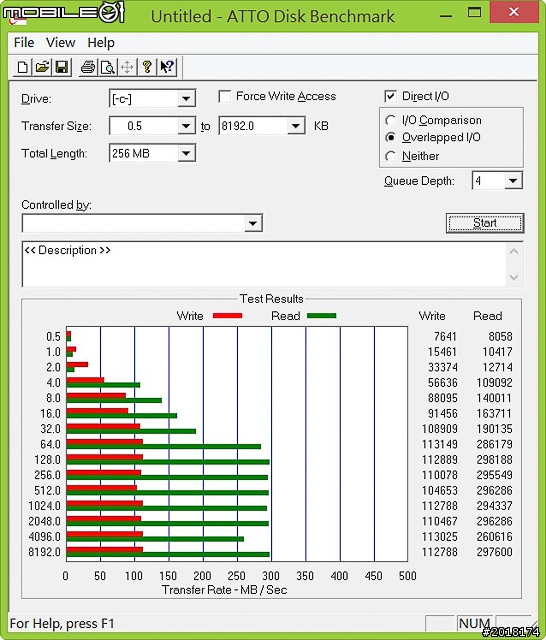Enable Force Write Access checkbox
546x640 pixels.
pyautogui.click(x=225, y=97)
